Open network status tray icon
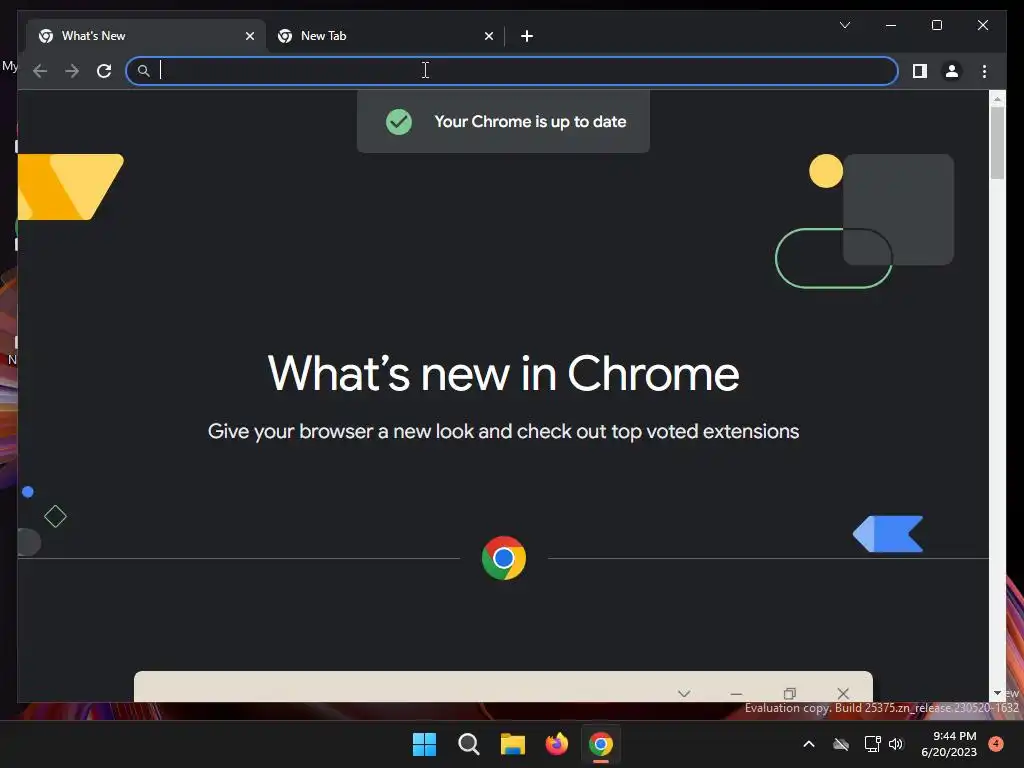1024x768 pixels. tap(872, 744)
